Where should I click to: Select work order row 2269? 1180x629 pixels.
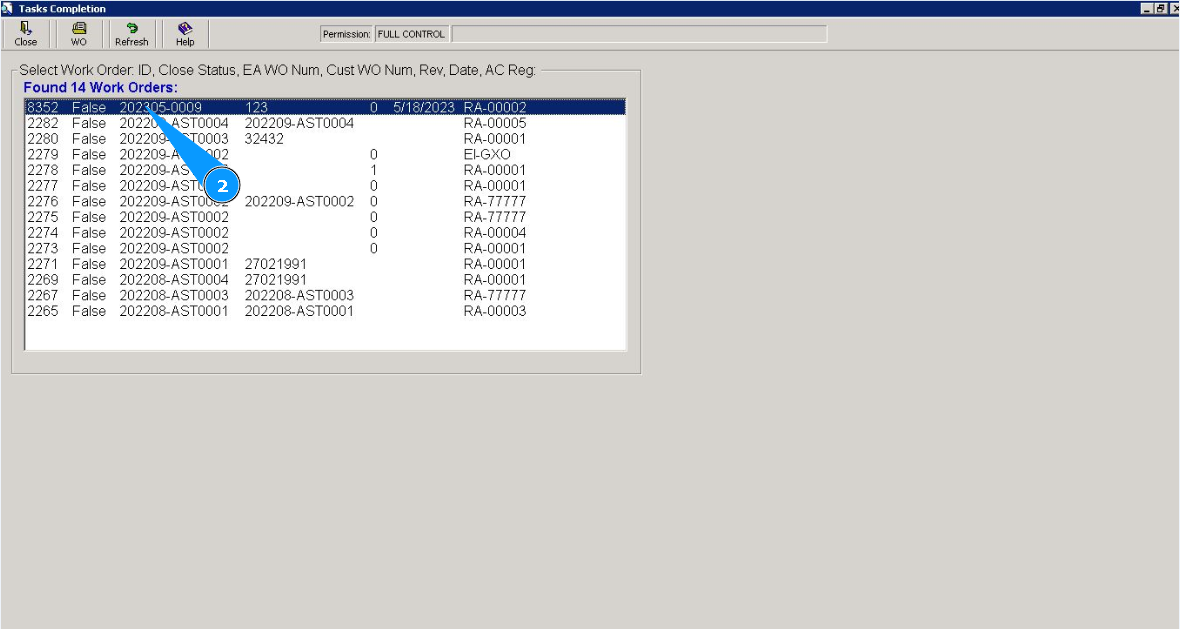pos(325,280)
